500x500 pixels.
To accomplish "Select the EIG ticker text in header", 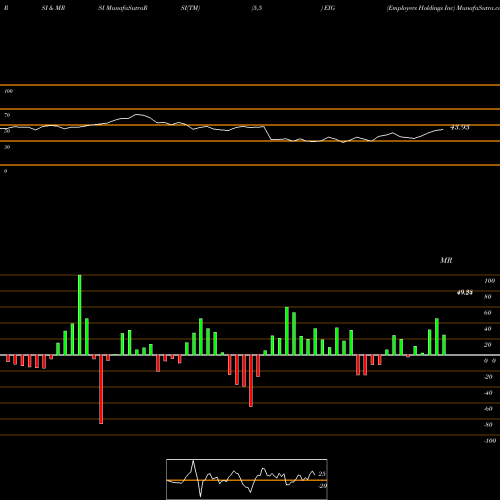I will pos(329,8).
